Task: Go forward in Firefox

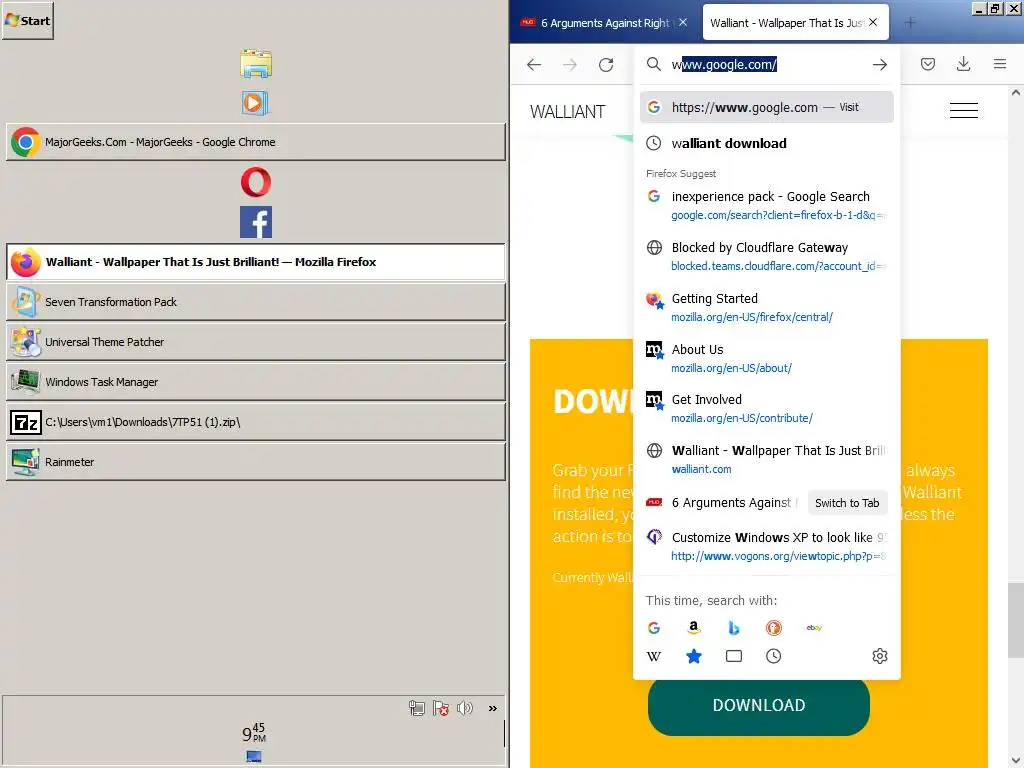Action: 570,64
